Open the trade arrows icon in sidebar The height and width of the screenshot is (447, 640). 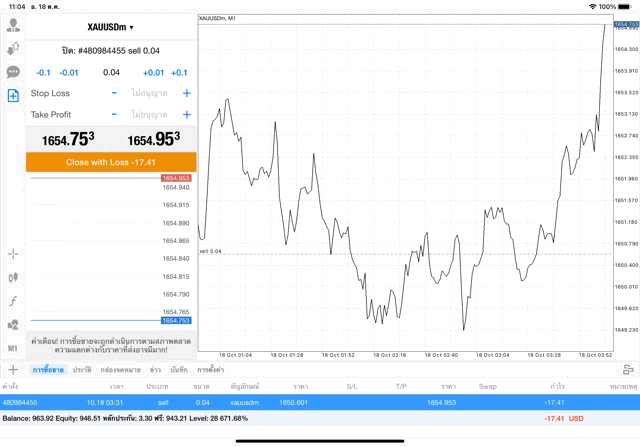pyautogui.click(x=13, y=49)
